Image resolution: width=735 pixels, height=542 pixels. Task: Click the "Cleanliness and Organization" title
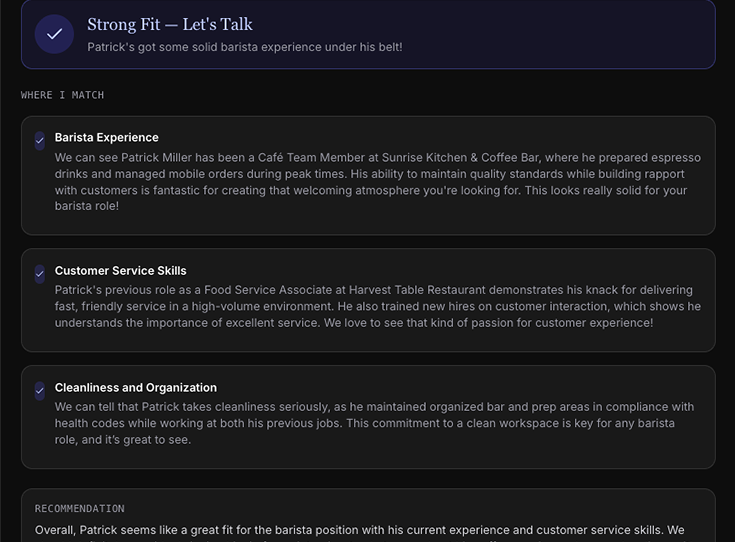(x=135, y=388)
